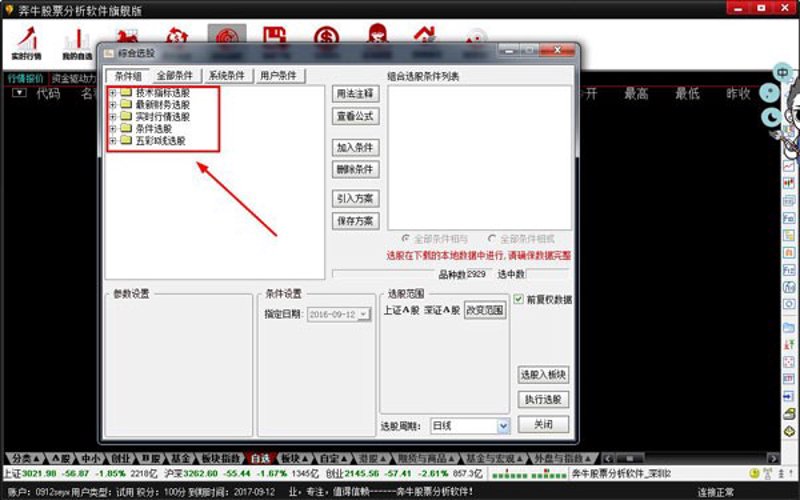This screenshot has height=500, width=800.
Task: Toggle the 前复权数据 checkbox
Action: coord(518,299)
